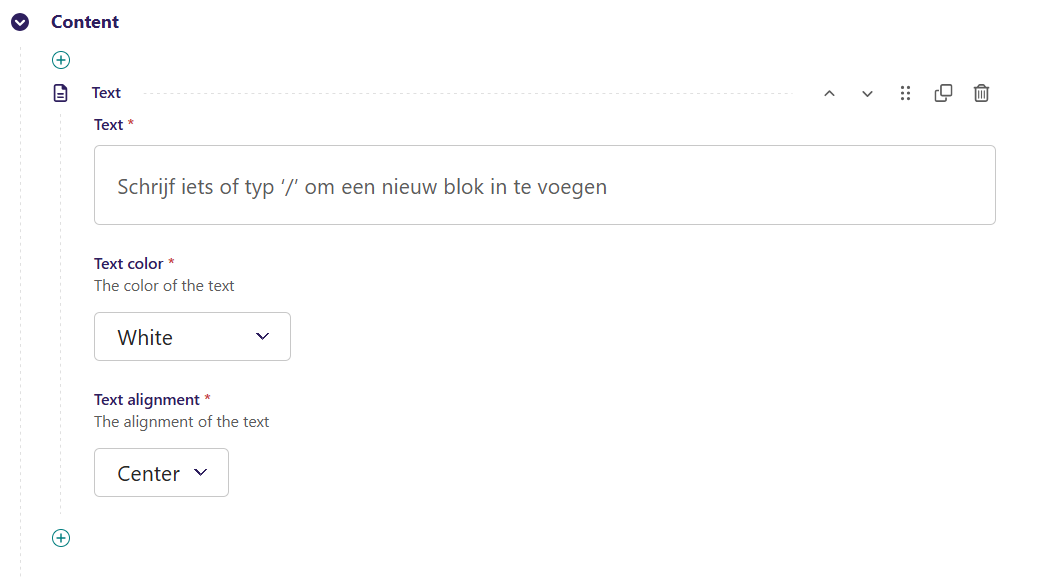
Task: Click the Content section heading
Action: (85, 22)
